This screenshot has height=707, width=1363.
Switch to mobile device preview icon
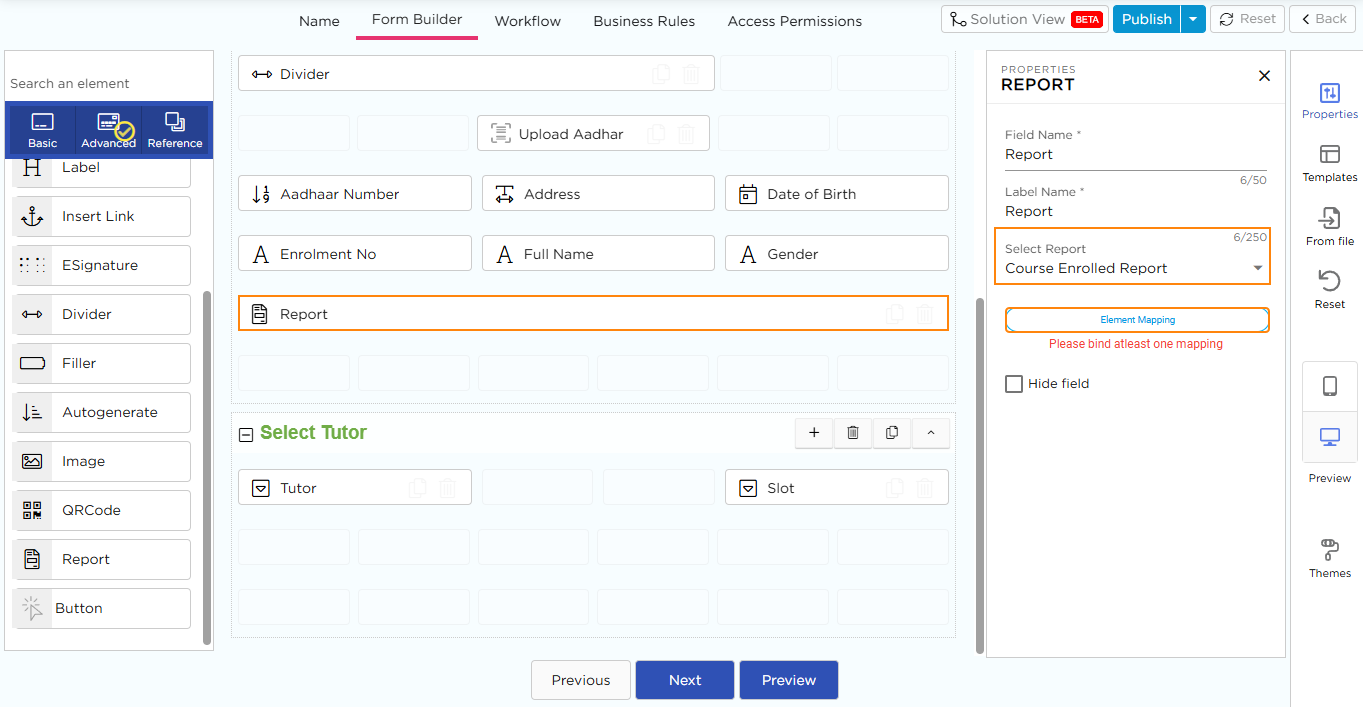click(1329, 386)
